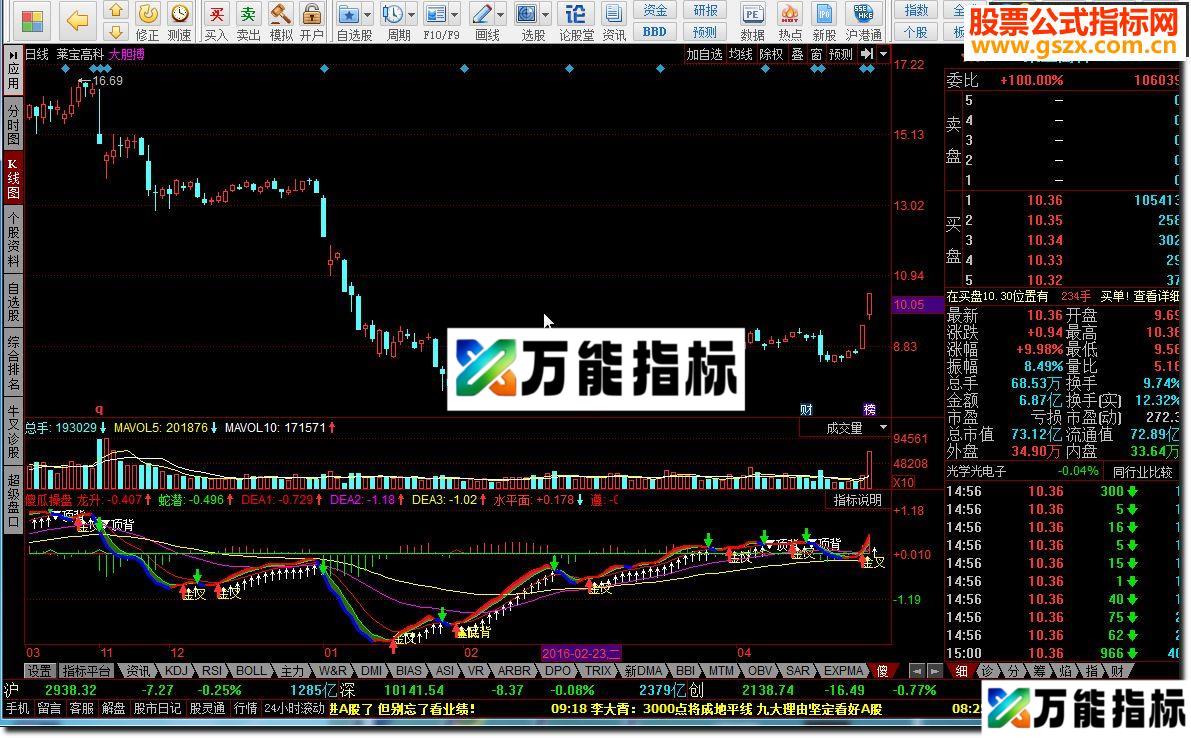Switch to the KDJ indicator tab
Screen dimensions: 1191x738
(x=176, y=671)
